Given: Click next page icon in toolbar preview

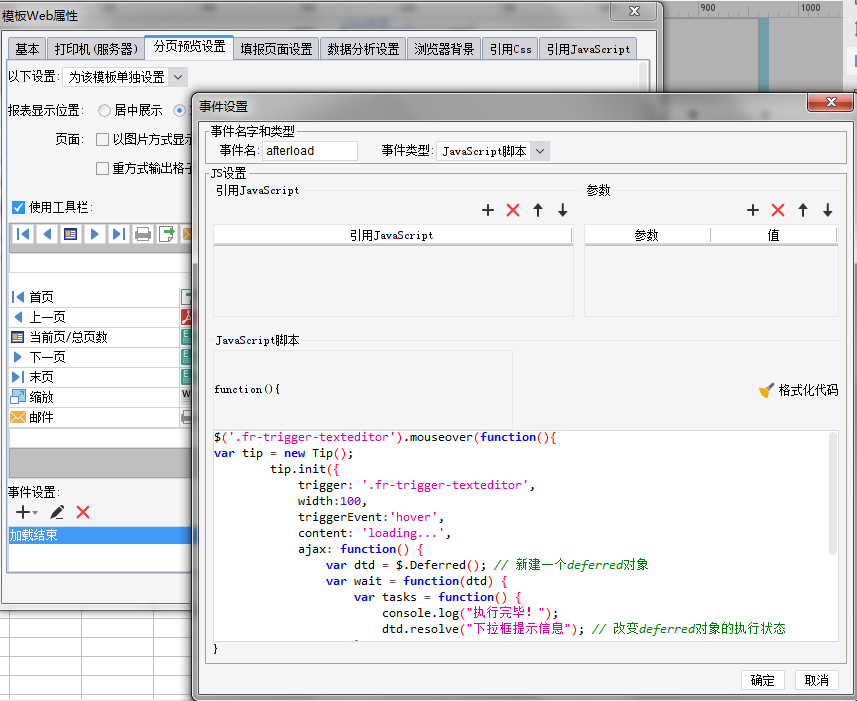Looking at the screenshot, I should [95, 234].
